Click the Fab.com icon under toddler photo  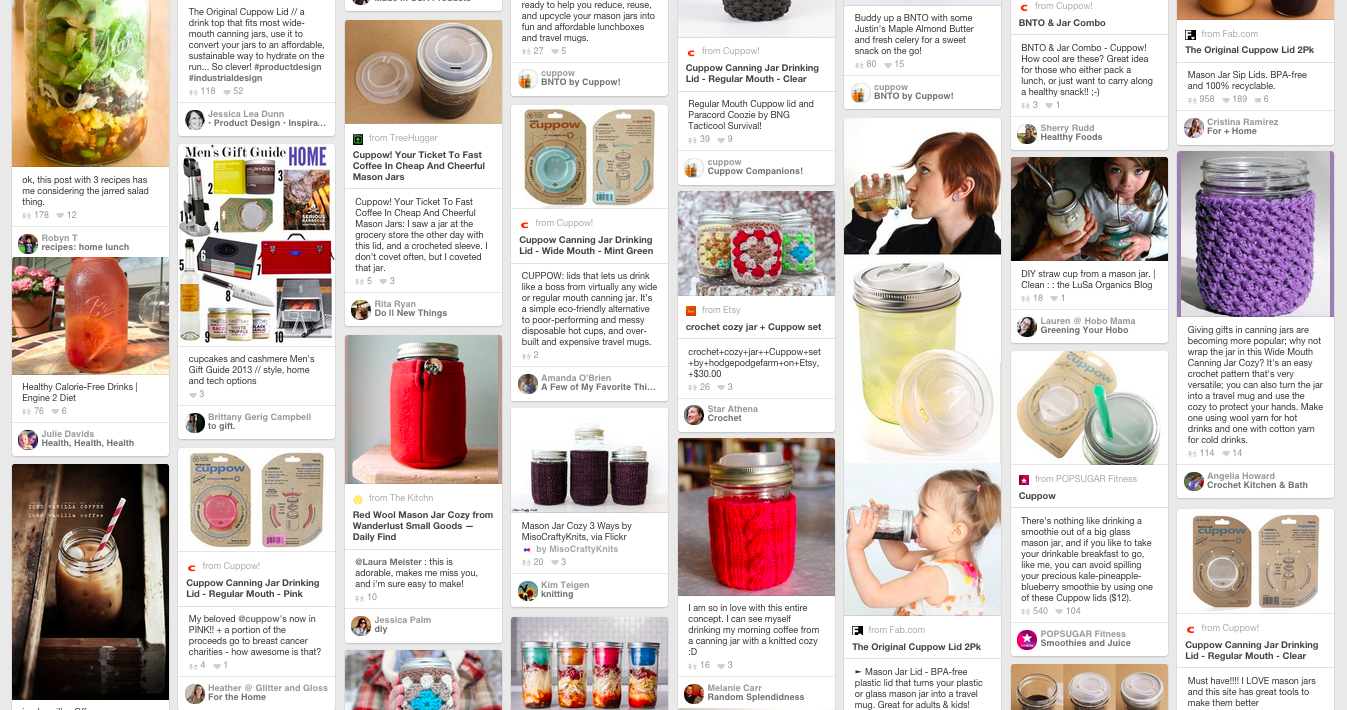pyautogui.click(x=857, y=630)
